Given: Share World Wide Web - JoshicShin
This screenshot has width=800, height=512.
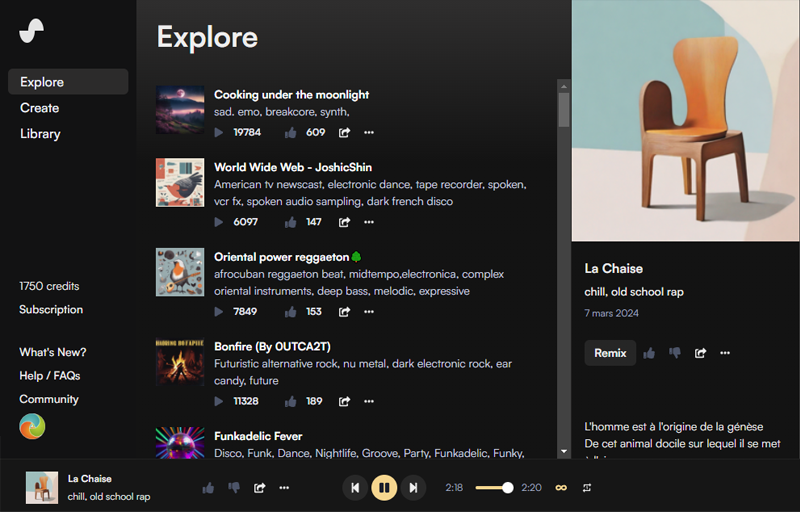Looking at the screenshot, I should coord(344,222).
